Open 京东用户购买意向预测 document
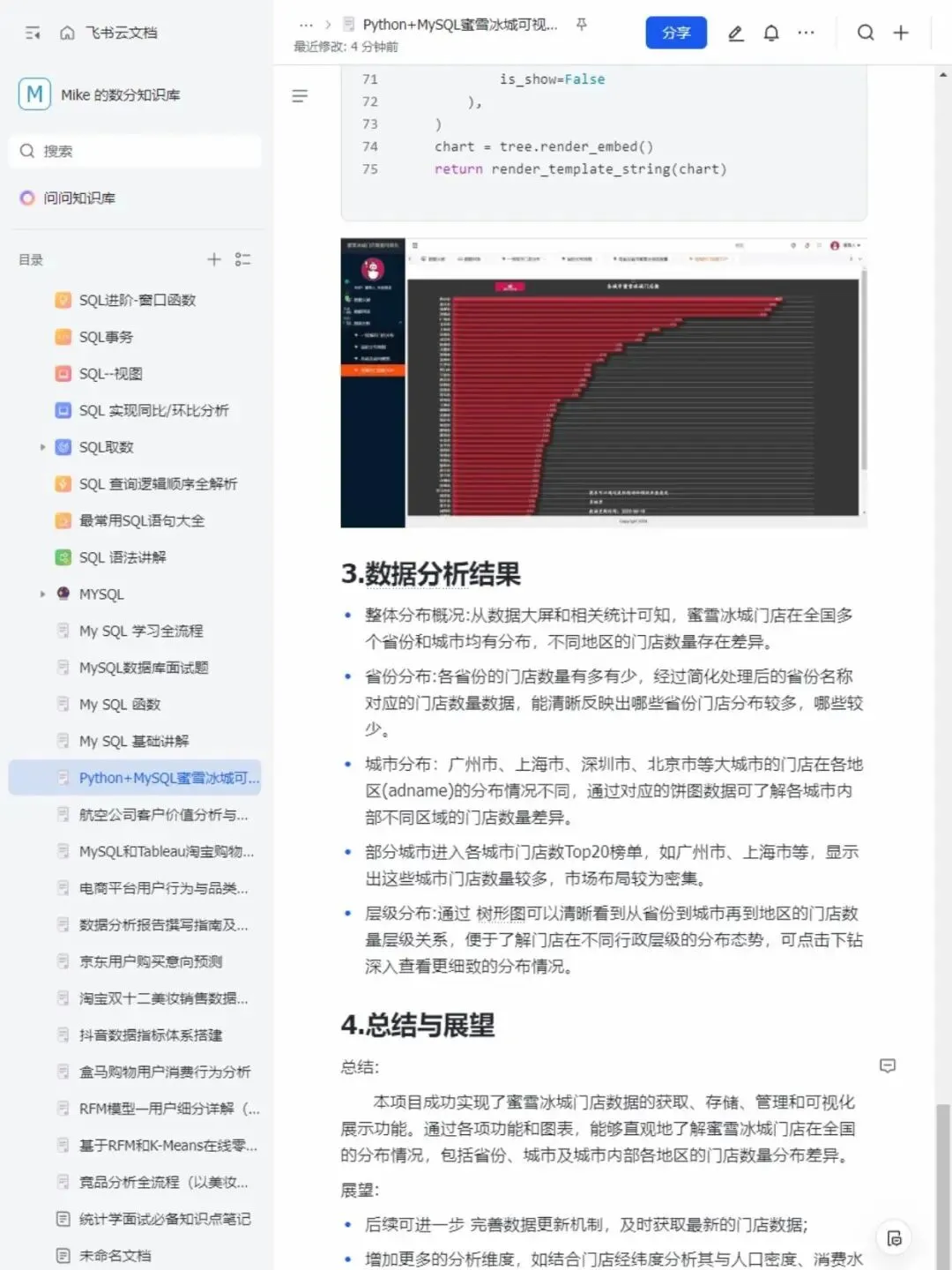Screen dimensions: 952x1270 click(x=151, y=962)
